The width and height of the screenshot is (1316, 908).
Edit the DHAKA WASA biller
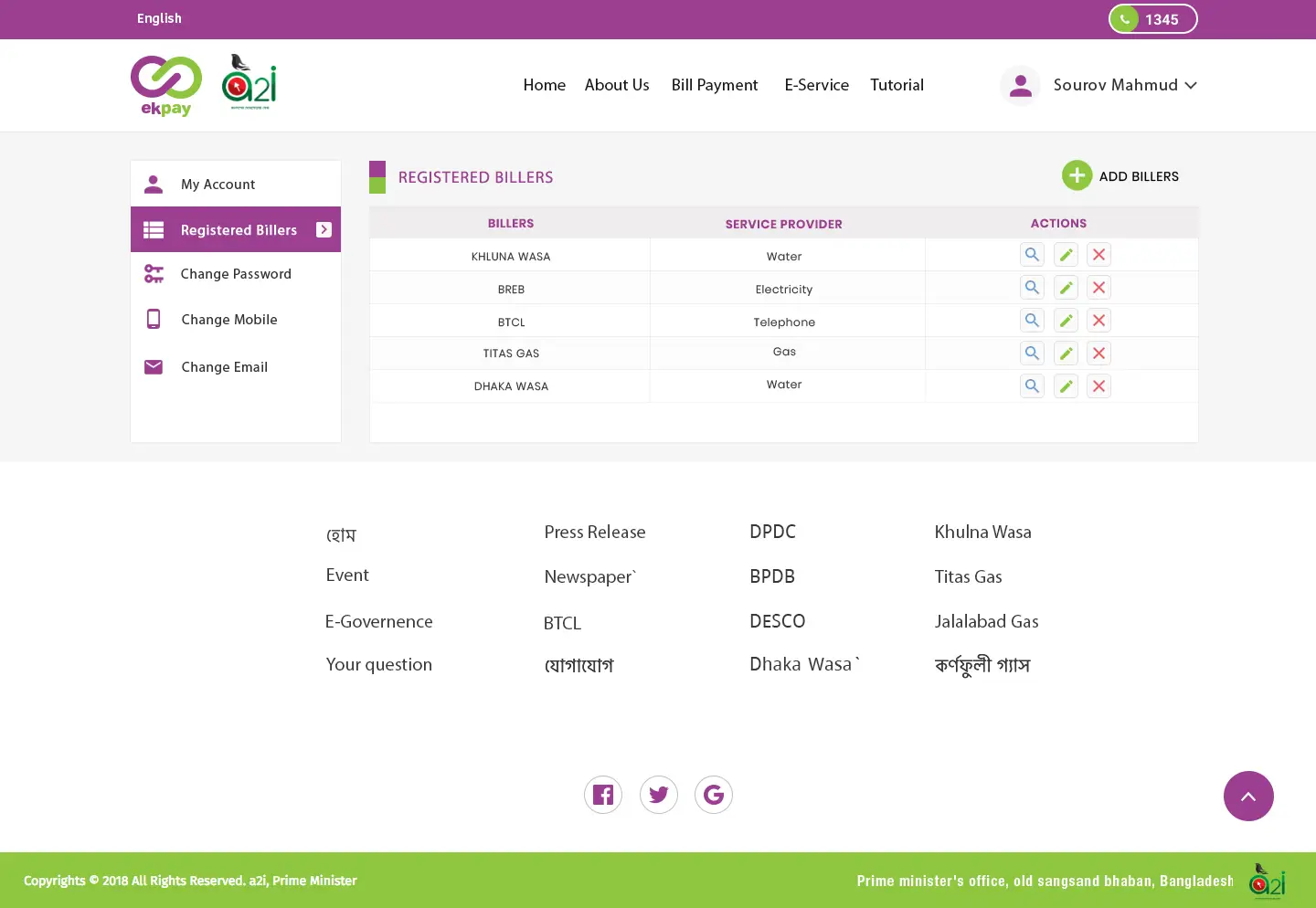1066,386
